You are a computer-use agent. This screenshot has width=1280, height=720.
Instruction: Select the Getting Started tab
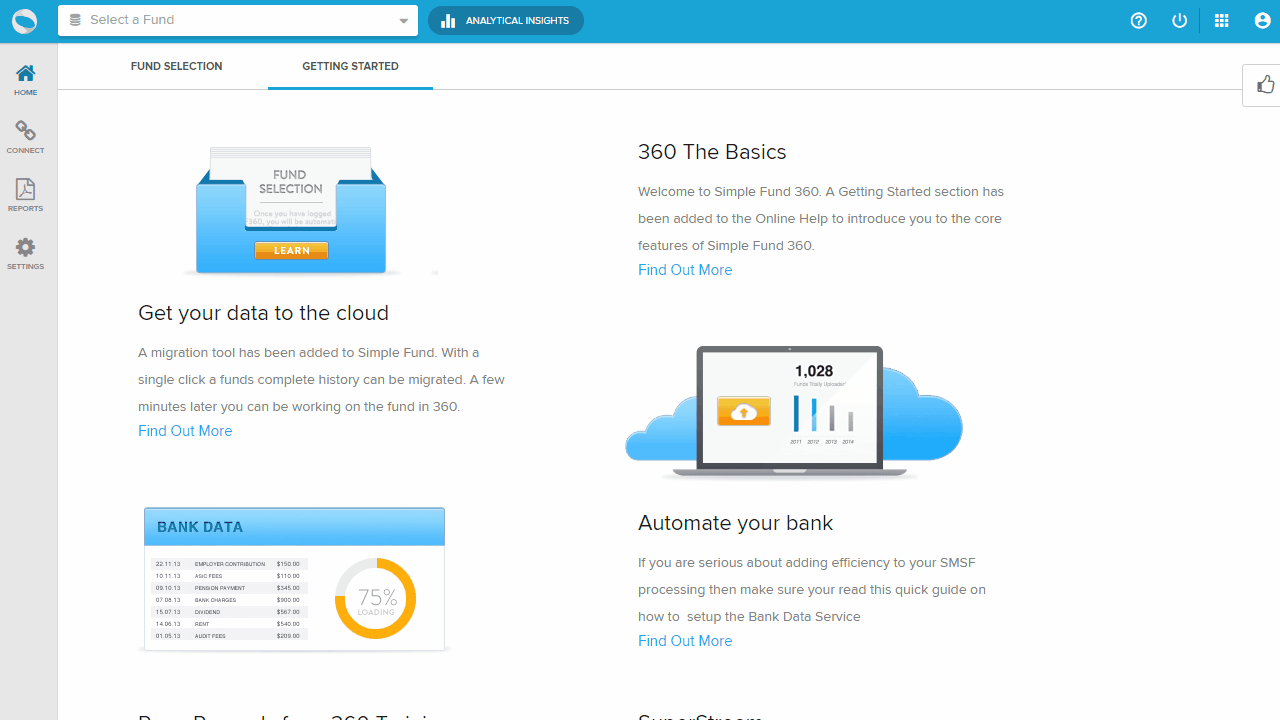click(x=350, y=66)
